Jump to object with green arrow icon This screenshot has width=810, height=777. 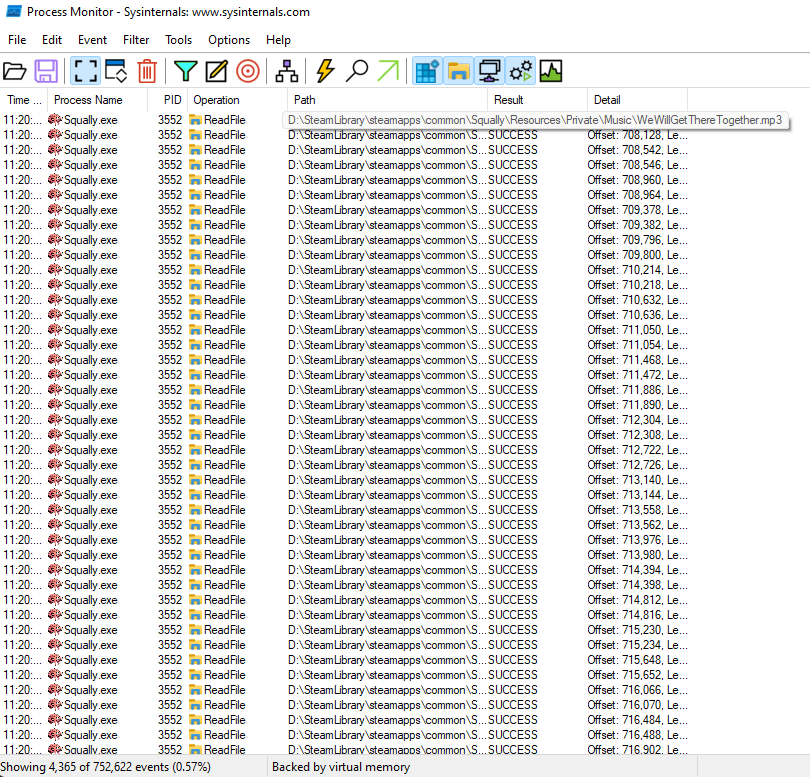click(388, 71)
